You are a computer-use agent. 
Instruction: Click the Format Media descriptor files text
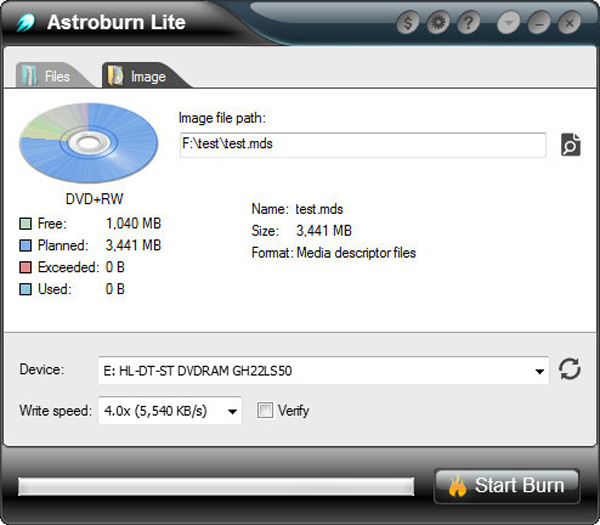(x=334, y=253)
